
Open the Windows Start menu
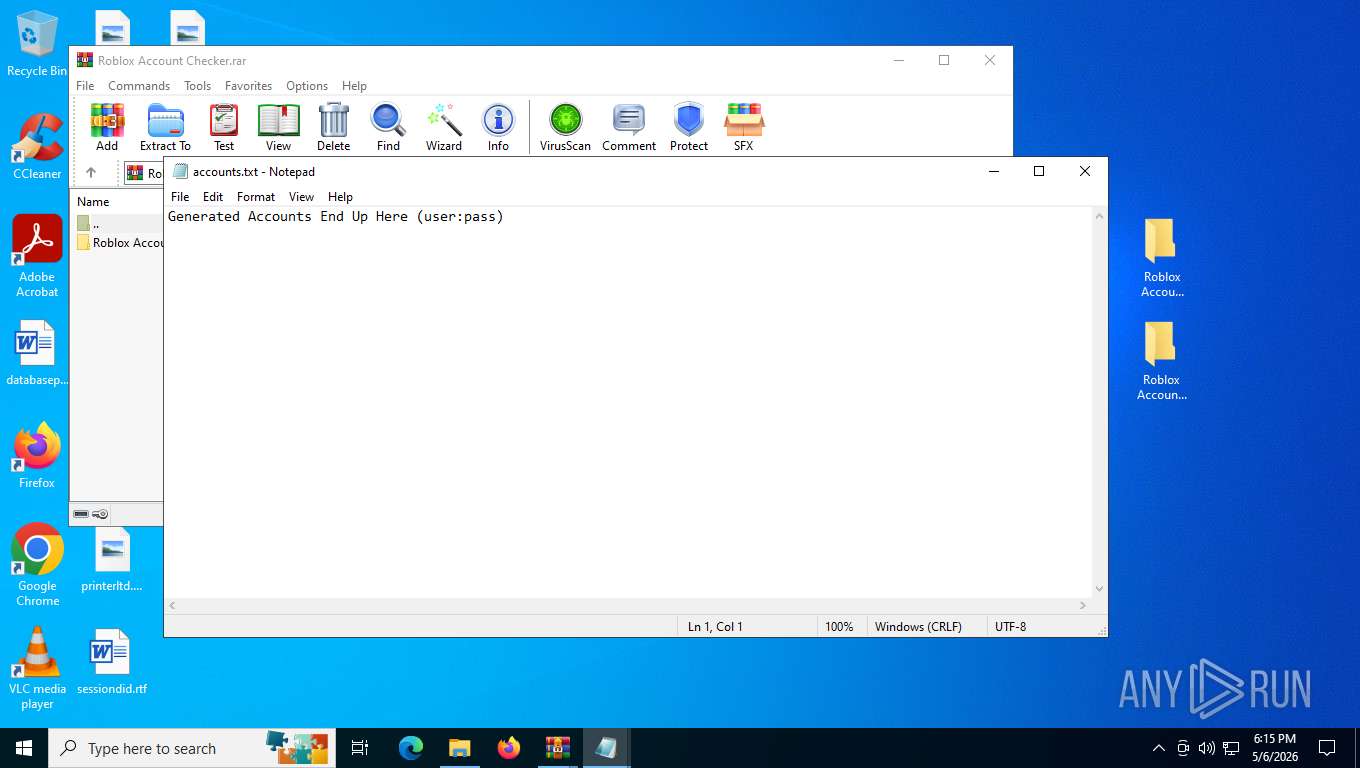[24, 748]
